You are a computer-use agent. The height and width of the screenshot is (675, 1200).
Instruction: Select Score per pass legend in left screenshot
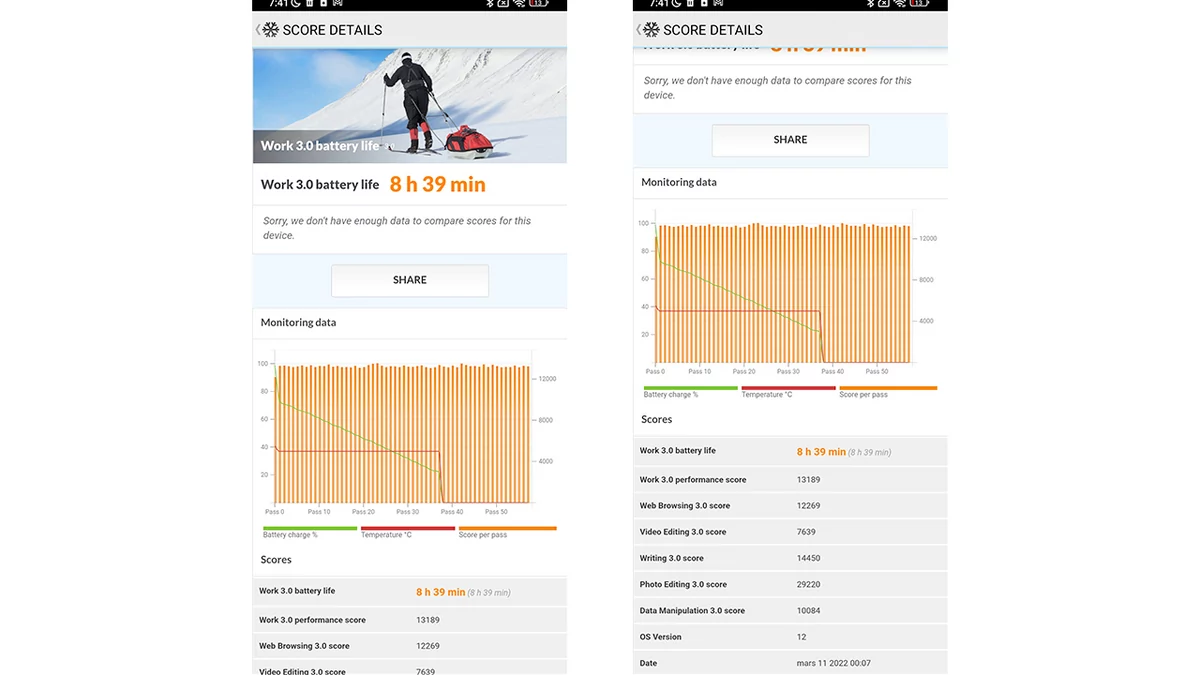(x=507, y=532)
